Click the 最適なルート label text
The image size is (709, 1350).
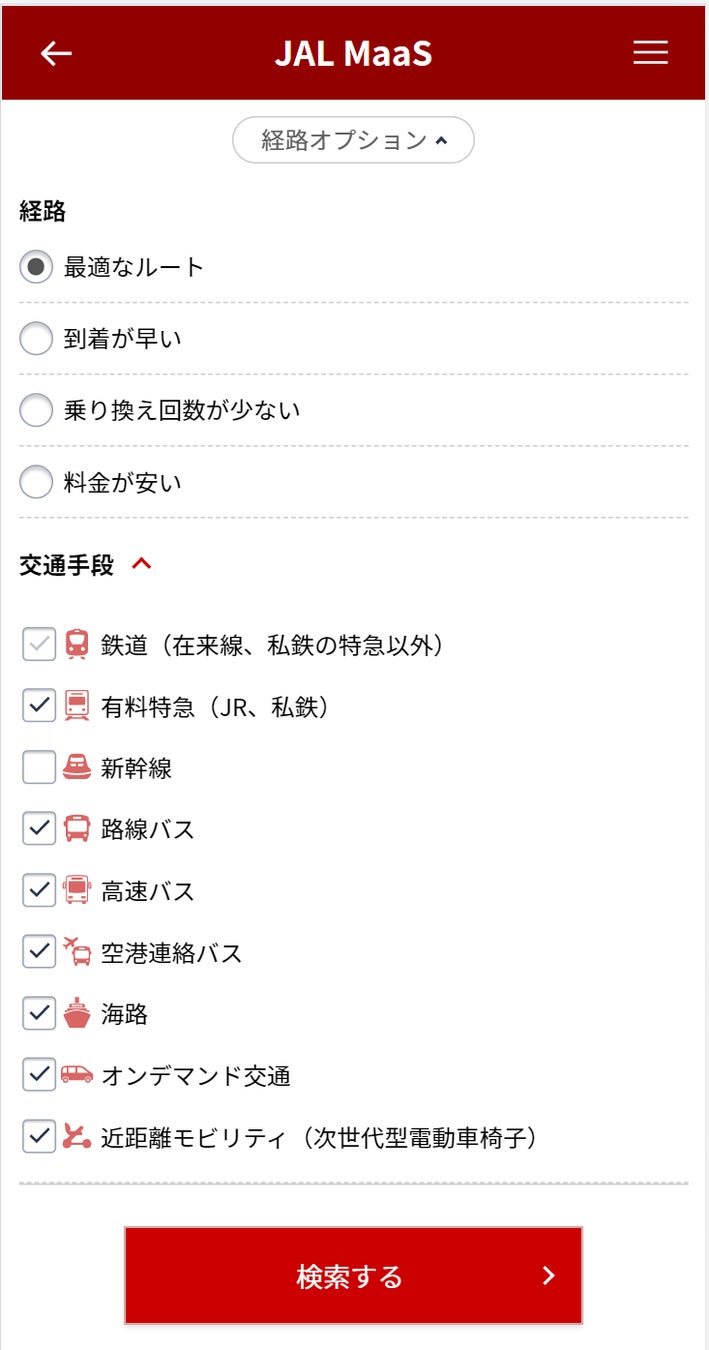(134, 267)
